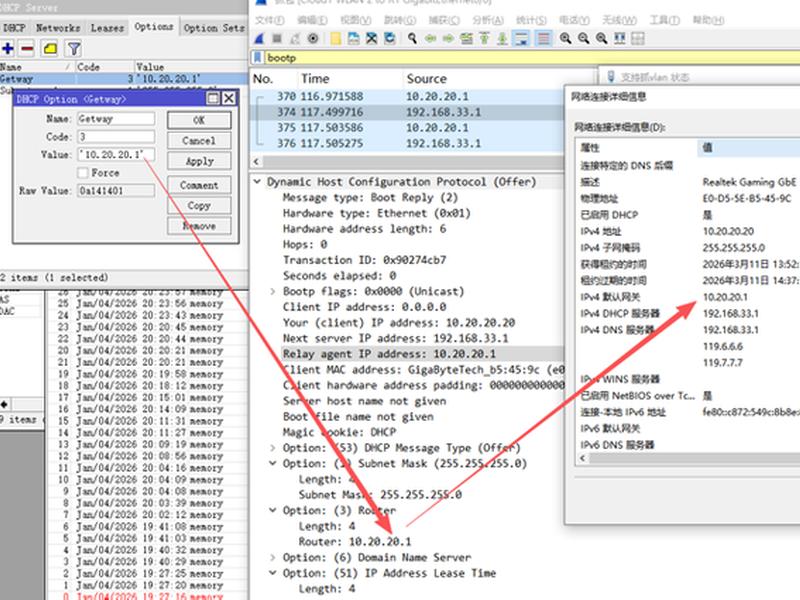Click Wireshark stop capture square icon

(277, 38)
